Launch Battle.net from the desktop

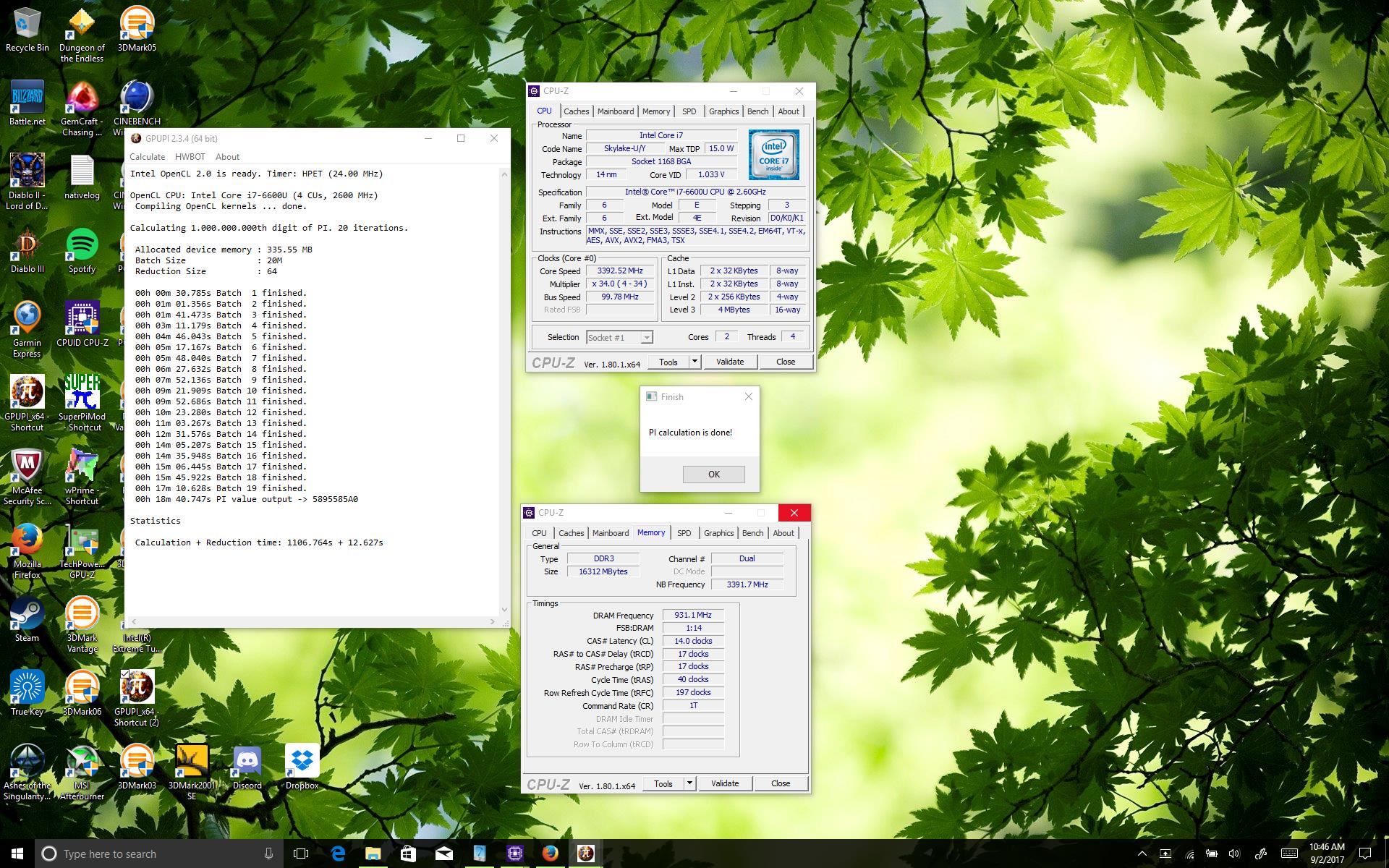pyautogui.click(x=27, y=103)
